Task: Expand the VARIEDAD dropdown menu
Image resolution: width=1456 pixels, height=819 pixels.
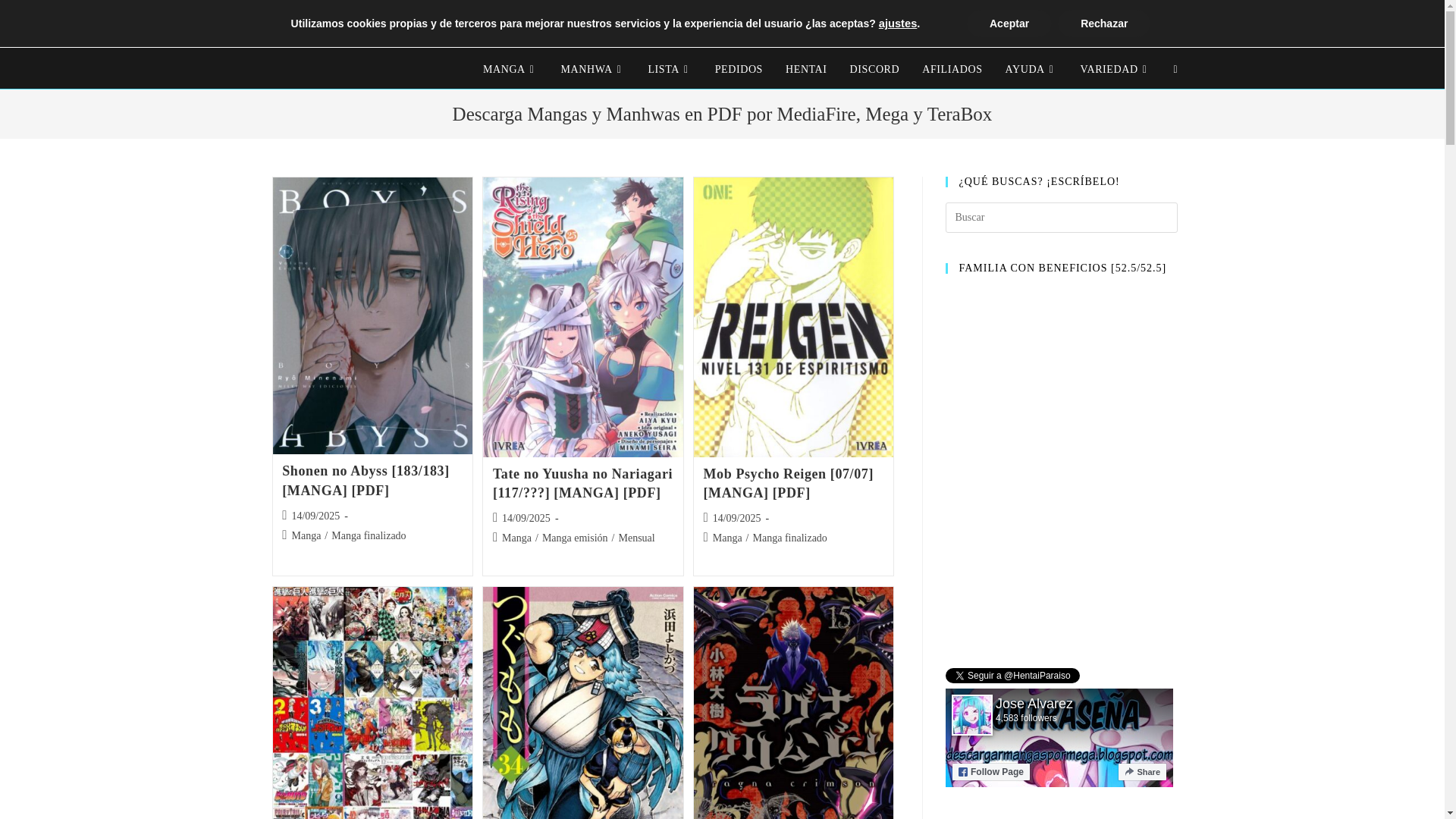Action: (1115, 69)
